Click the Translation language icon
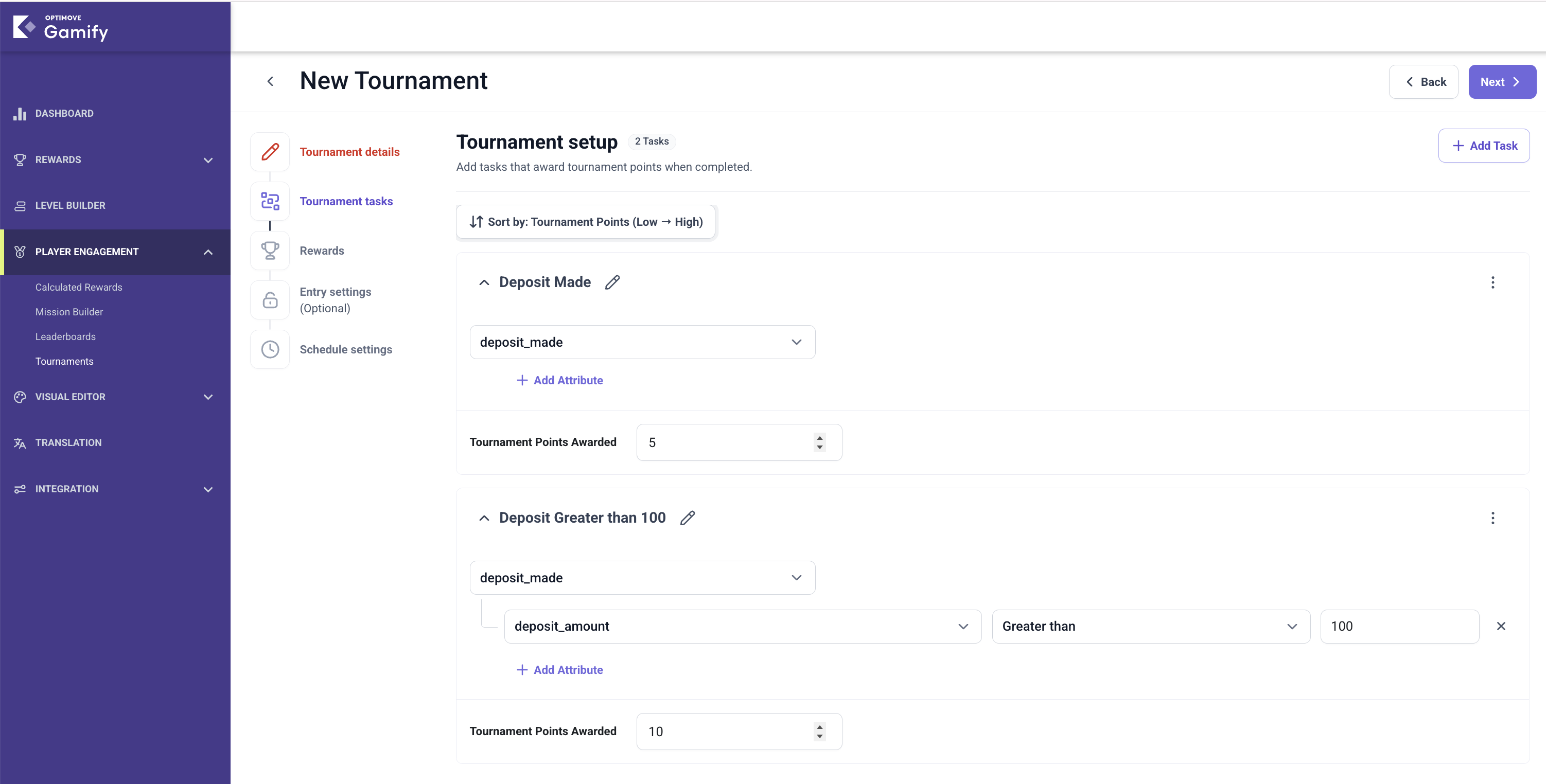The width and height of the screenshot is (1546, 784). [20, 443]
